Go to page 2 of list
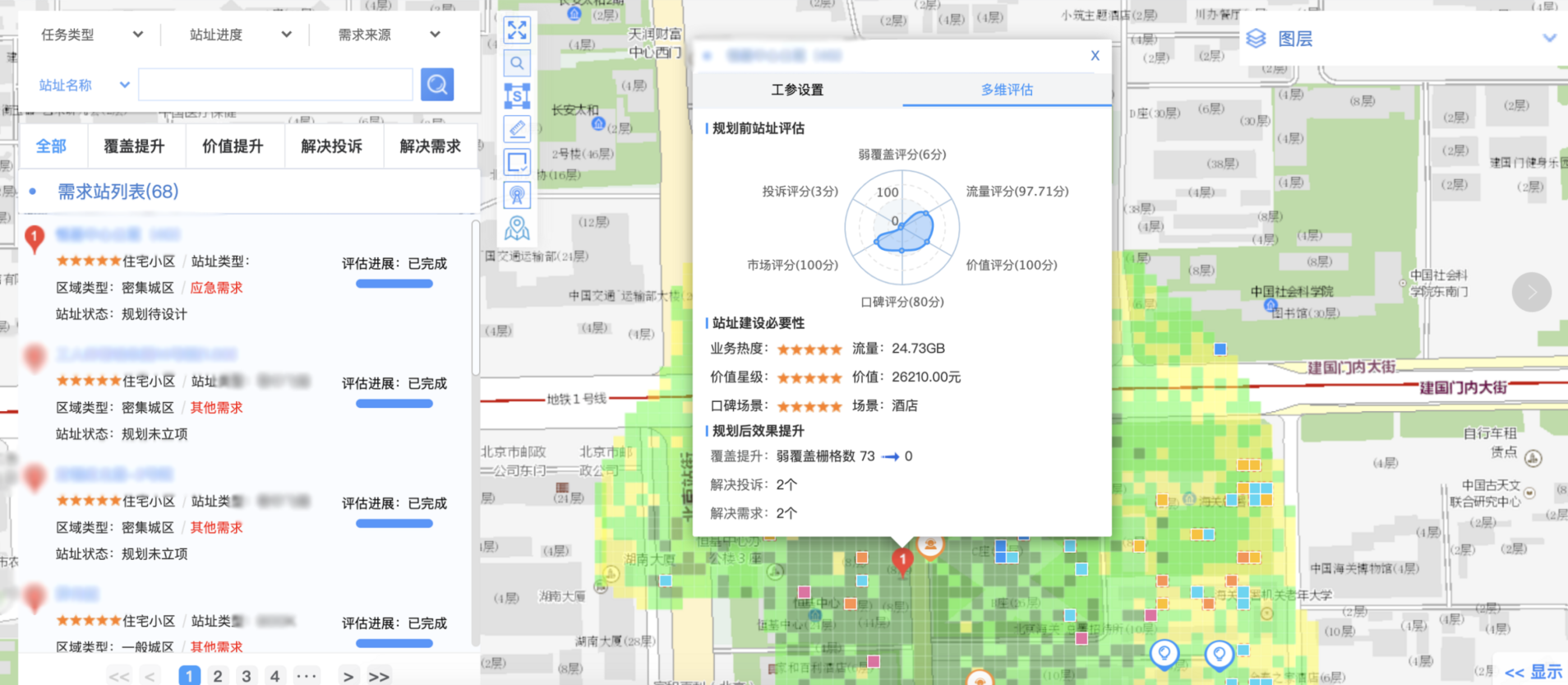Screen dimensions: 1568x685 click(218, 676)
